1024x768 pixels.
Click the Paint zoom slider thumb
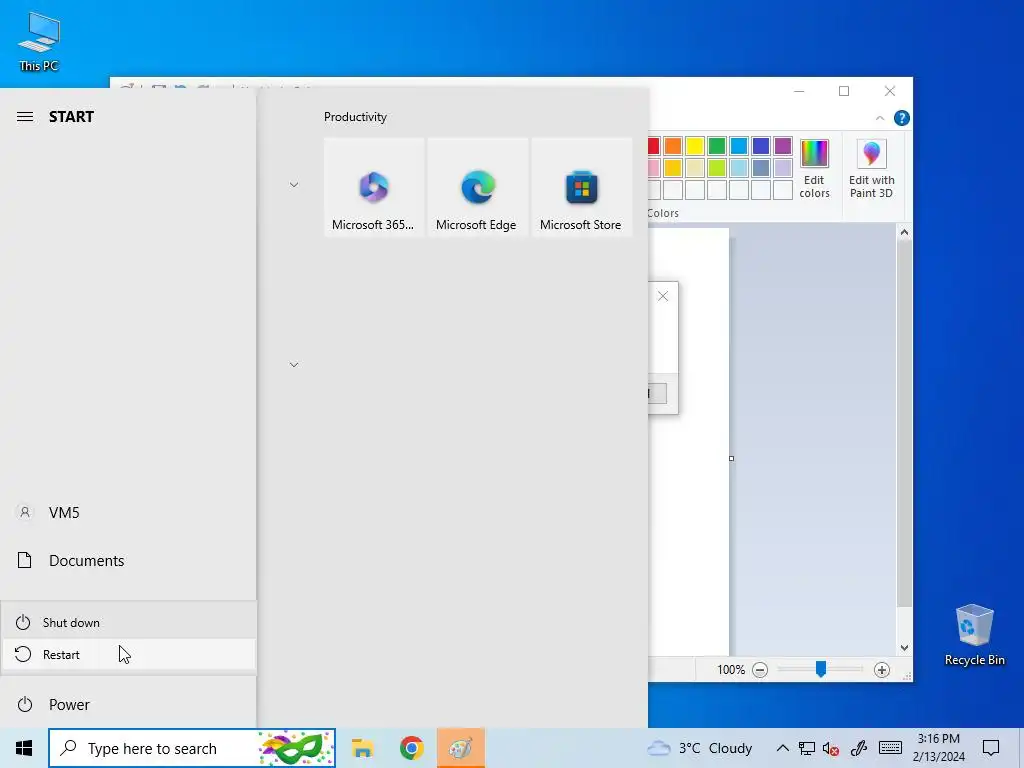pyautogui.click(x=821, y=669)
